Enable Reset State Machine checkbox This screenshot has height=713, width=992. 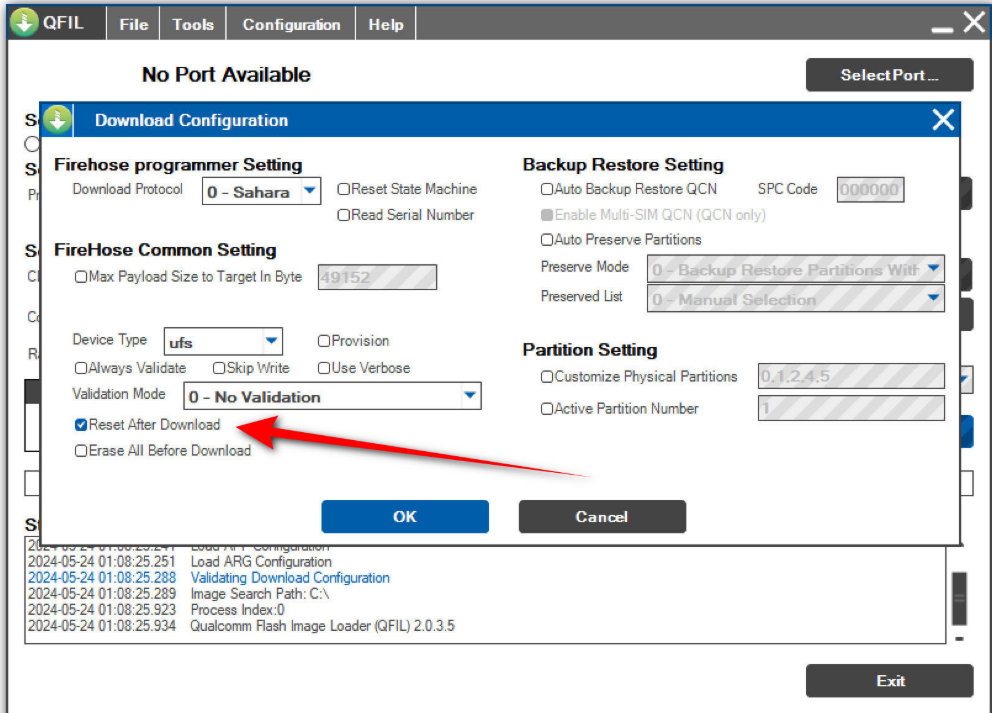tap(344, 189)
